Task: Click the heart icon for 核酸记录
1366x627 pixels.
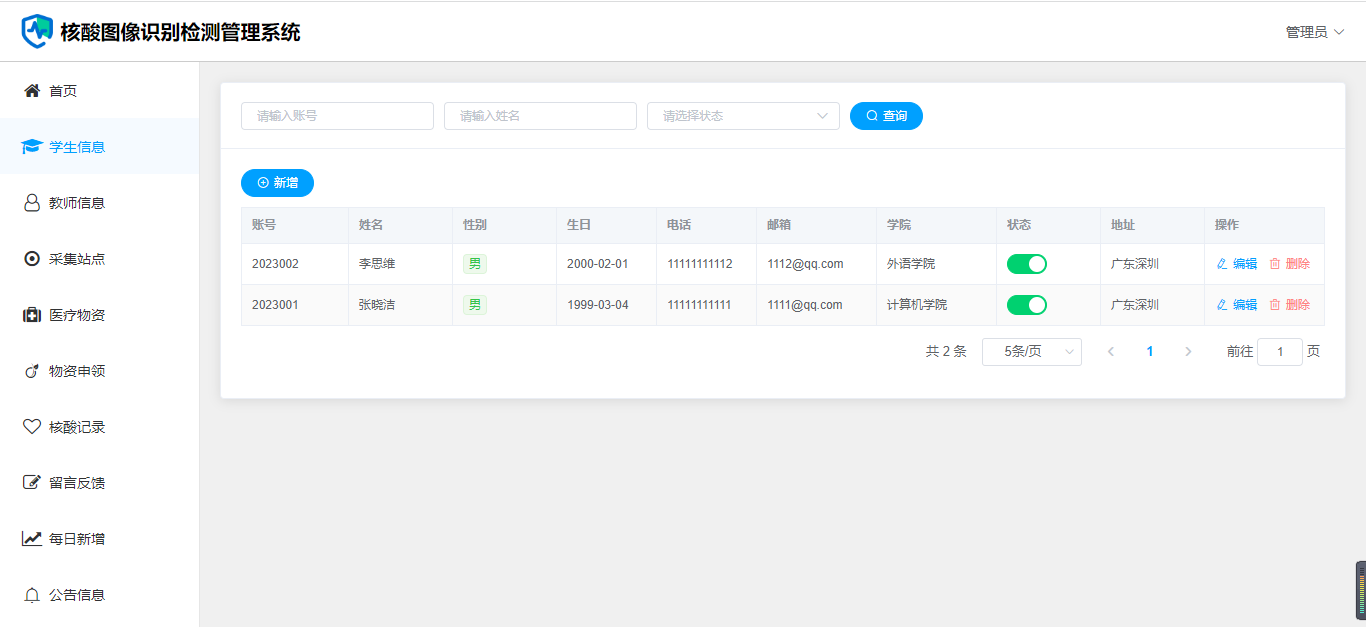Action: coord(32,427)
